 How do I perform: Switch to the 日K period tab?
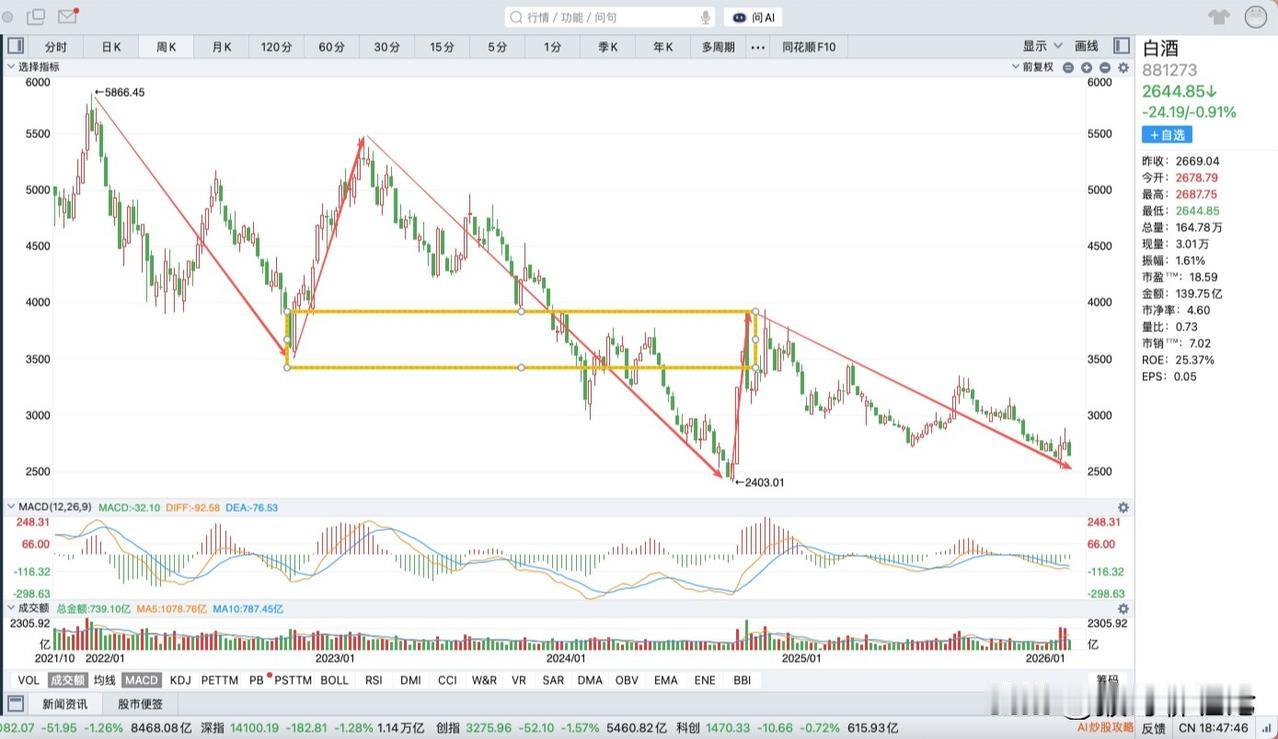click(x=111, y=47)
